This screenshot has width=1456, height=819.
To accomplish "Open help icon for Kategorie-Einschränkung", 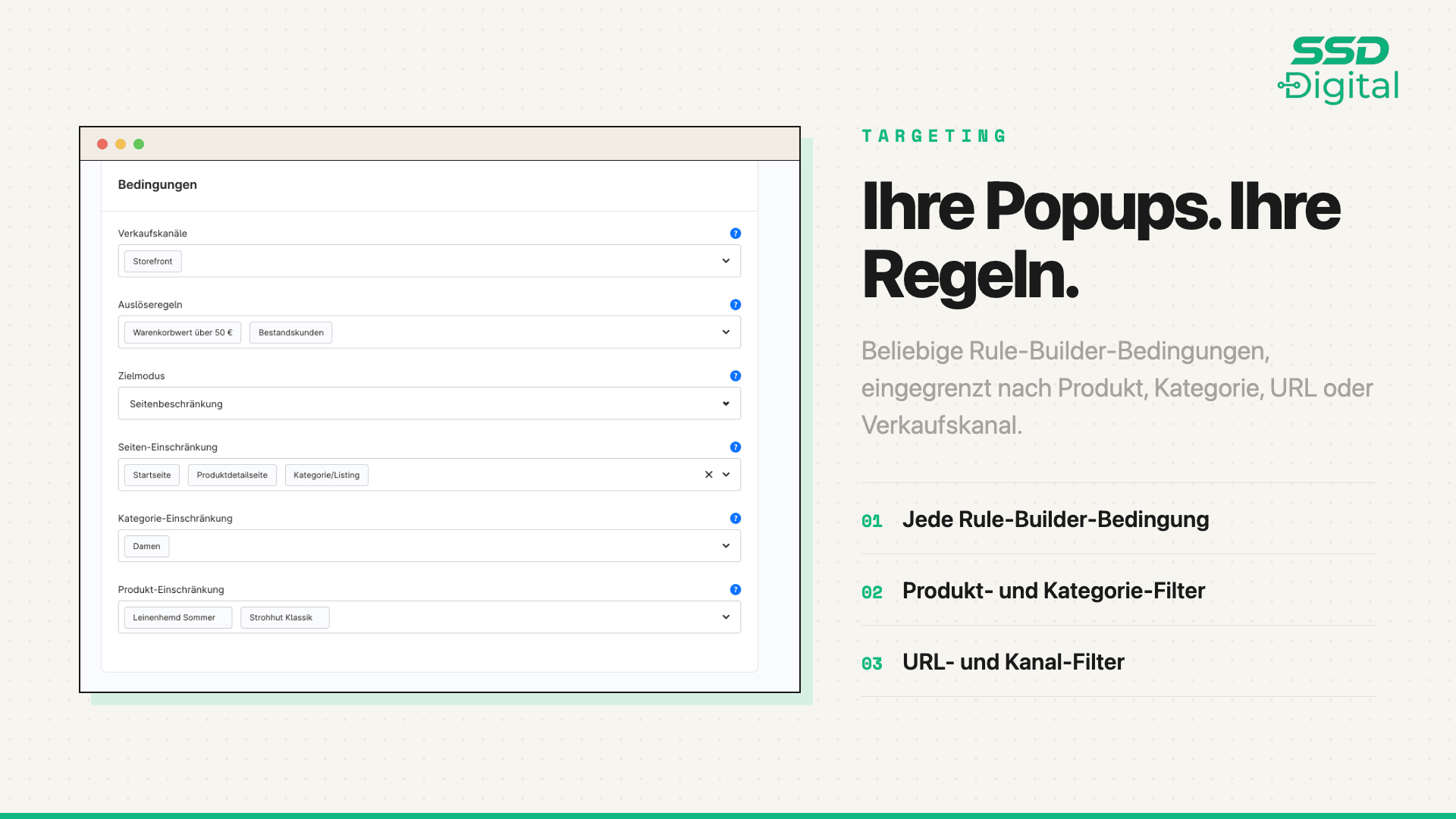I will pos(735,519).
